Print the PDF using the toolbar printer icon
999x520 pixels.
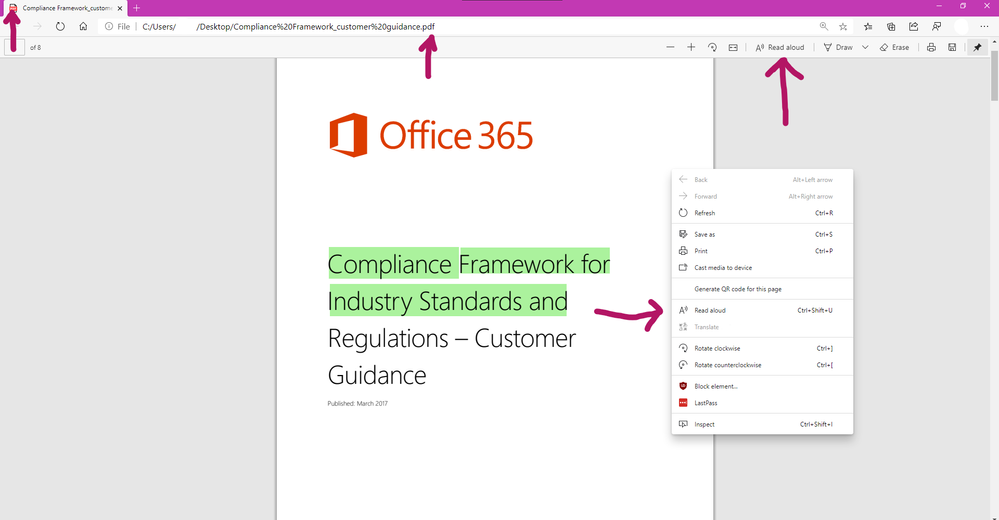click(x=931, y=47)
